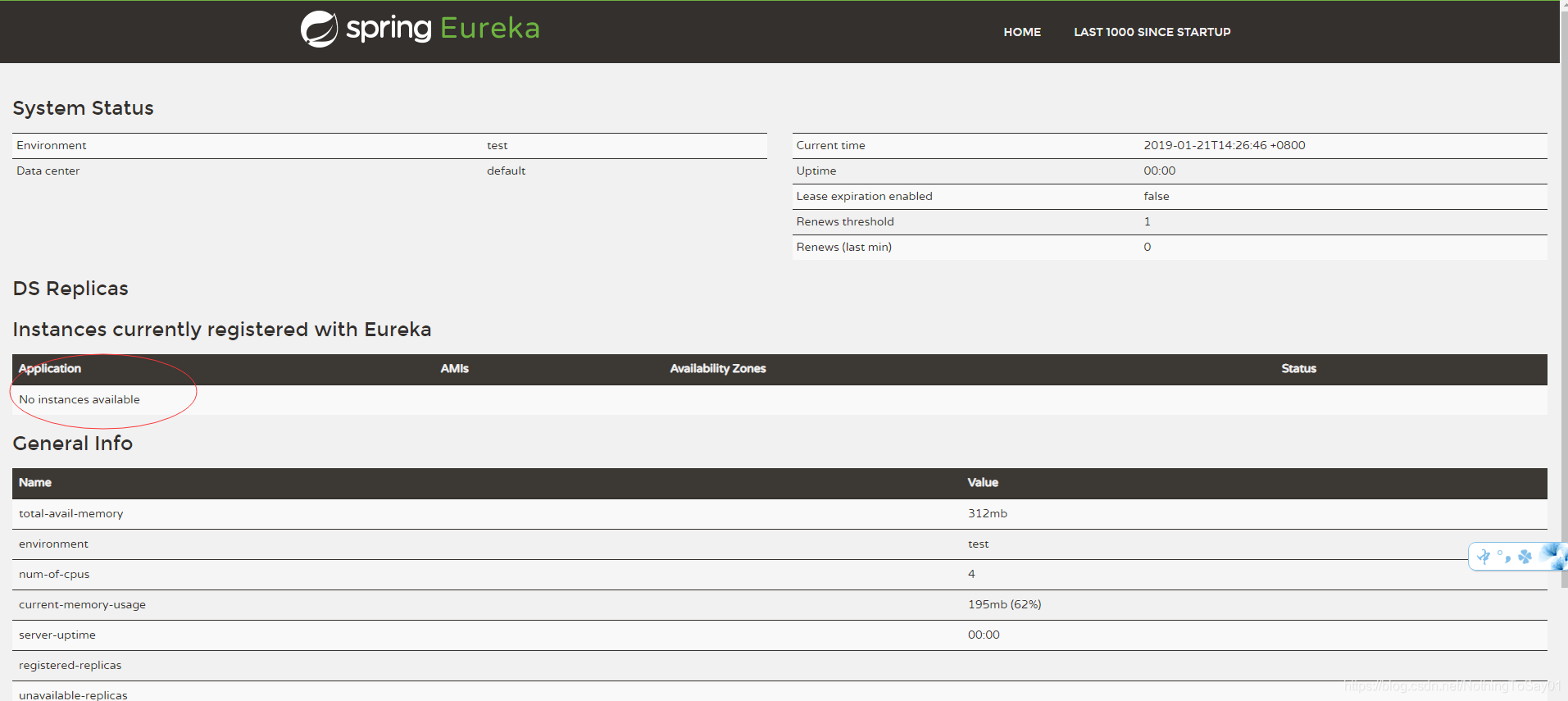The height and width of the screenshot is (701, 1568).
Task: Click the Data center value default
Action: (x=506, y=171)
